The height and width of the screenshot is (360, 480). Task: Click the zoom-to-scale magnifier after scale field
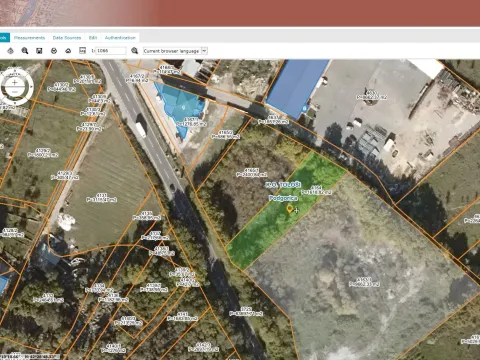(x=134, y=51)
